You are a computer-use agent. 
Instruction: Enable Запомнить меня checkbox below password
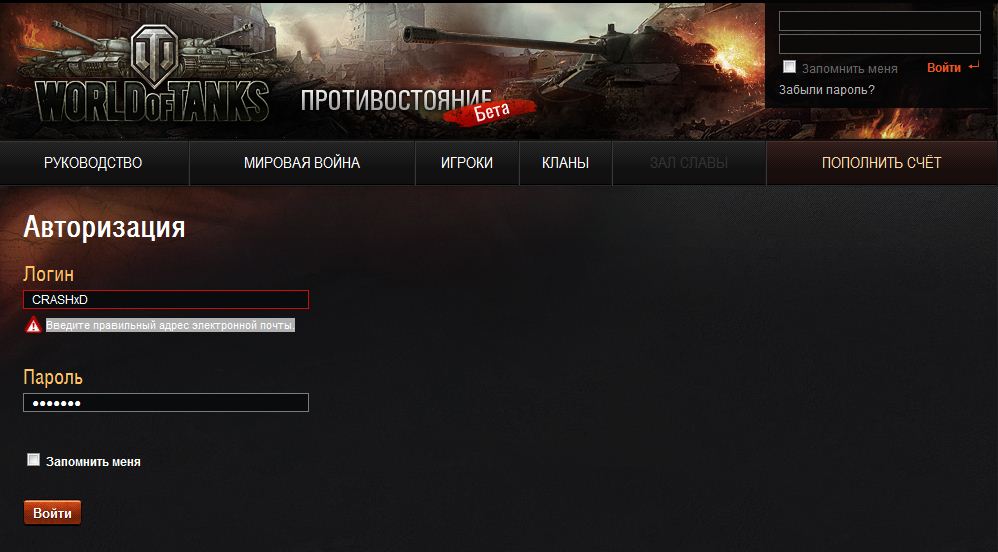tap(34, 460)
